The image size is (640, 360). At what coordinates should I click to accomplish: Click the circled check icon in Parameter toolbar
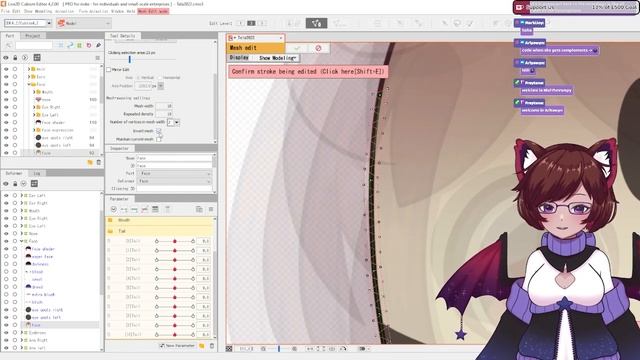[x=113, y=209]
